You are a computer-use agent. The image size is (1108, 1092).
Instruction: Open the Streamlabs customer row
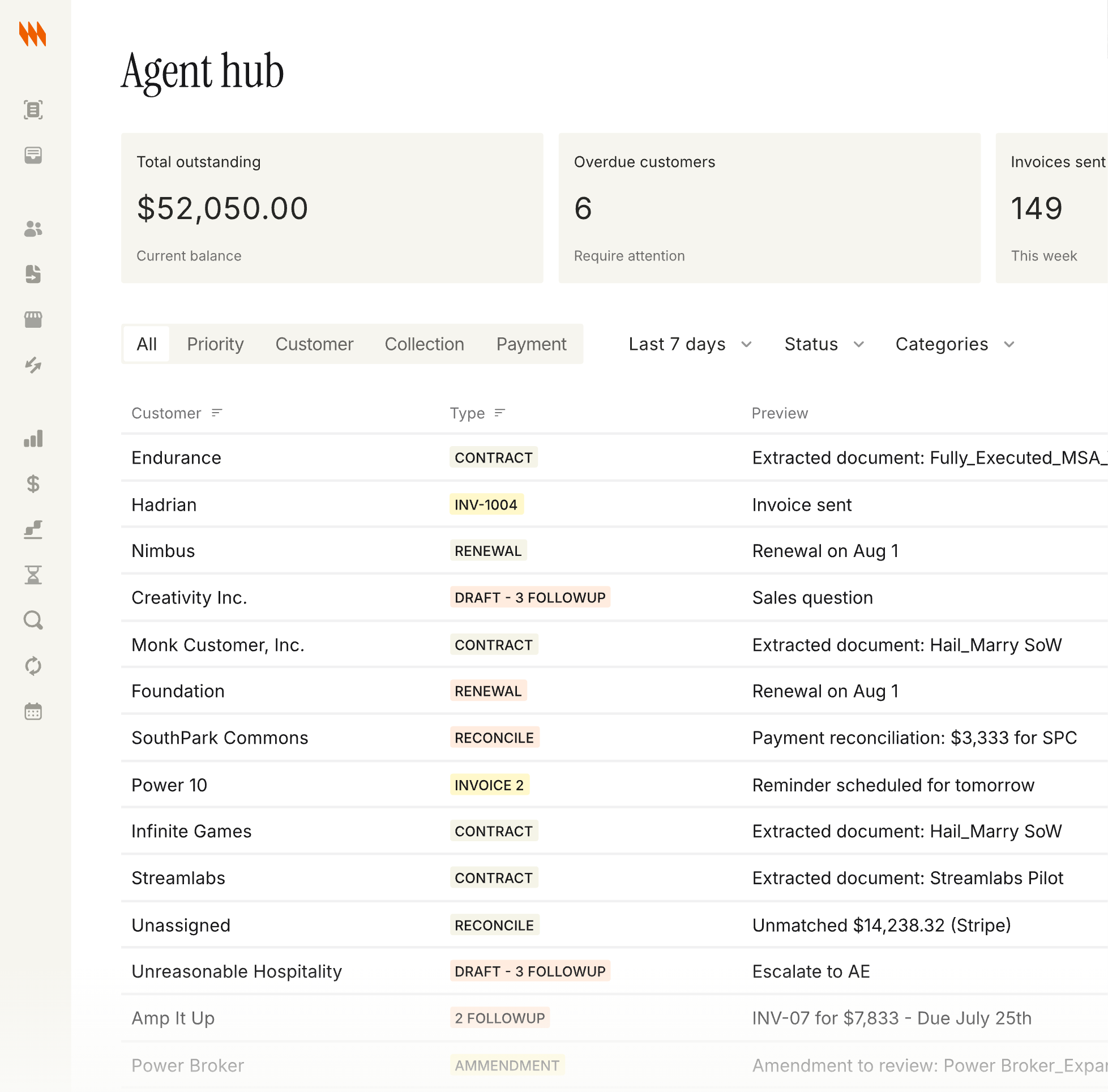click(614, 878)
